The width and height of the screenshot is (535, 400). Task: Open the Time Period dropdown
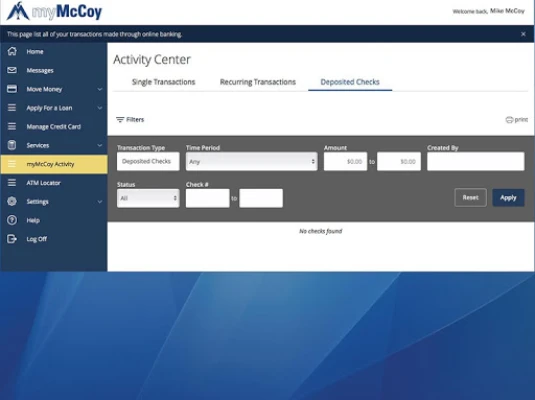(x=251, y=161)
